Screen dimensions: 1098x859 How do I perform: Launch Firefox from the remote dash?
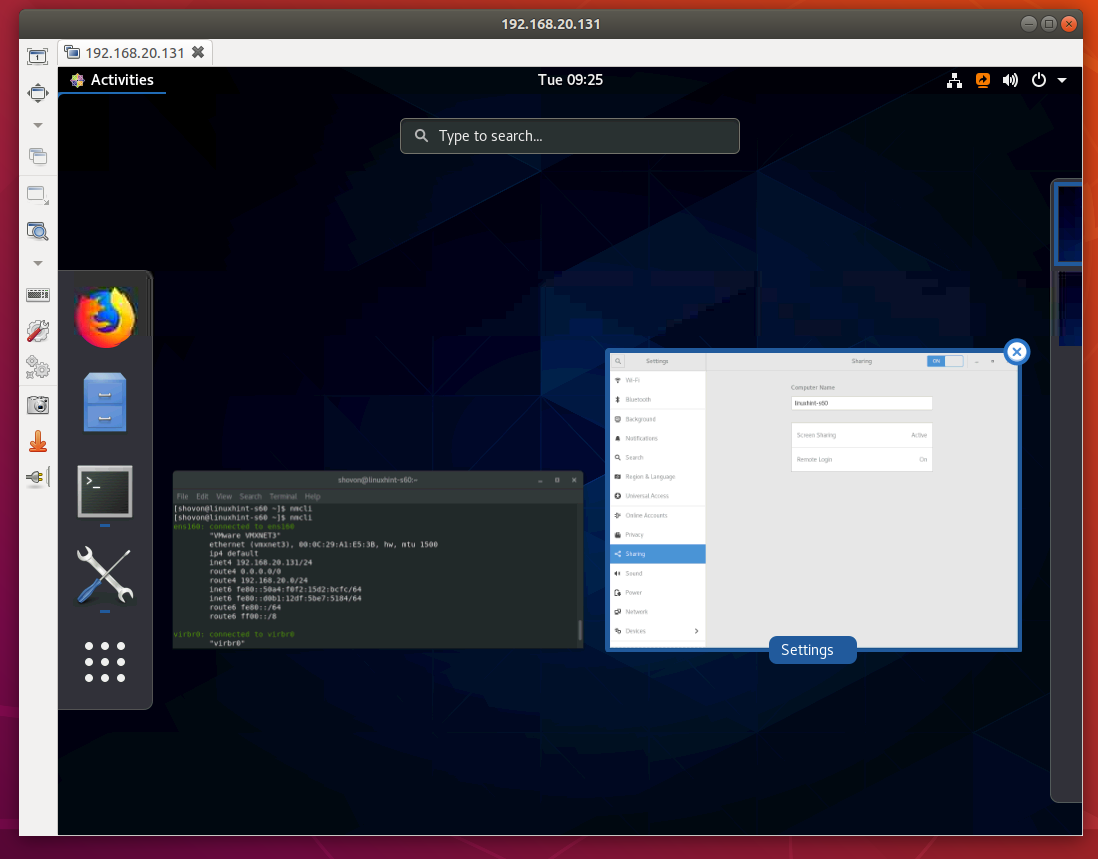coord(105,317)
